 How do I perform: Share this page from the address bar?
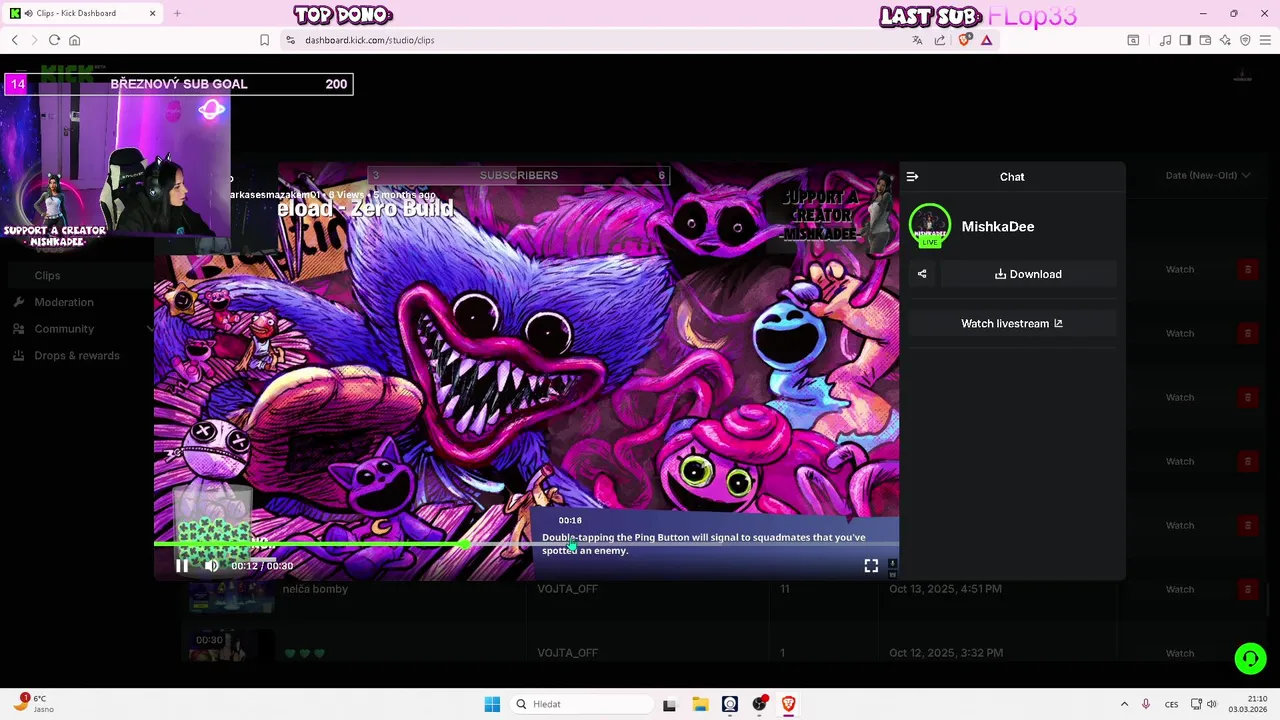click(x=940, y=40)
